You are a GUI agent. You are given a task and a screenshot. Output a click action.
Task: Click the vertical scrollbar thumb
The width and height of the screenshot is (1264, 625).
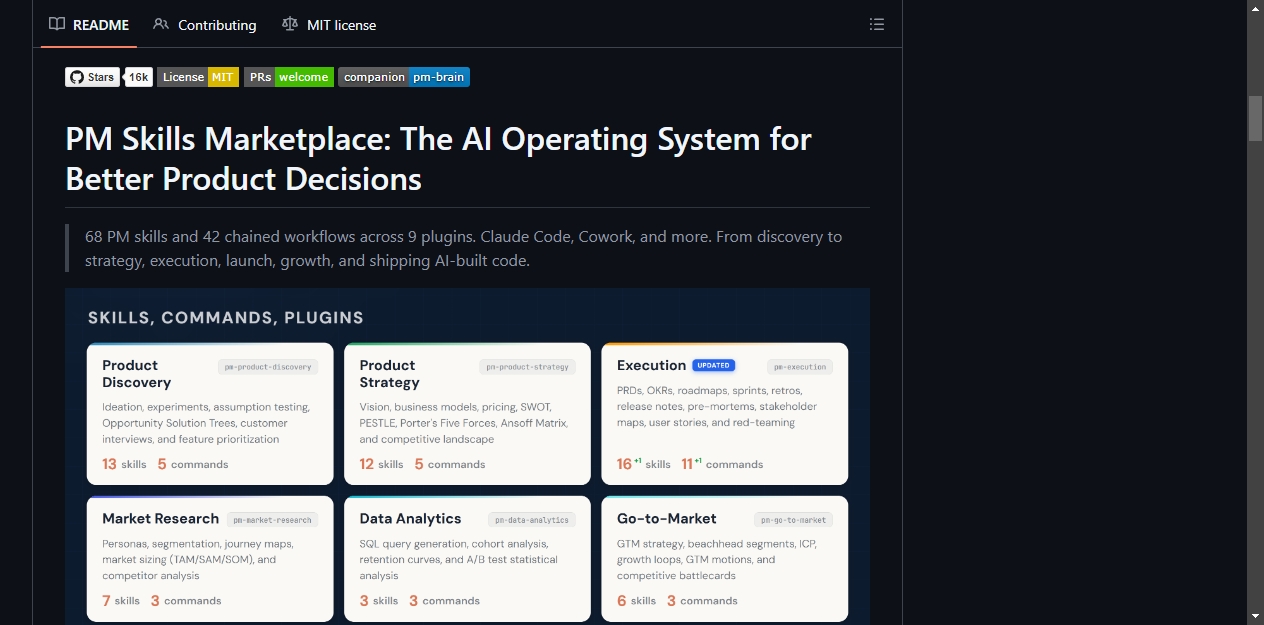tap(1255, 118)
